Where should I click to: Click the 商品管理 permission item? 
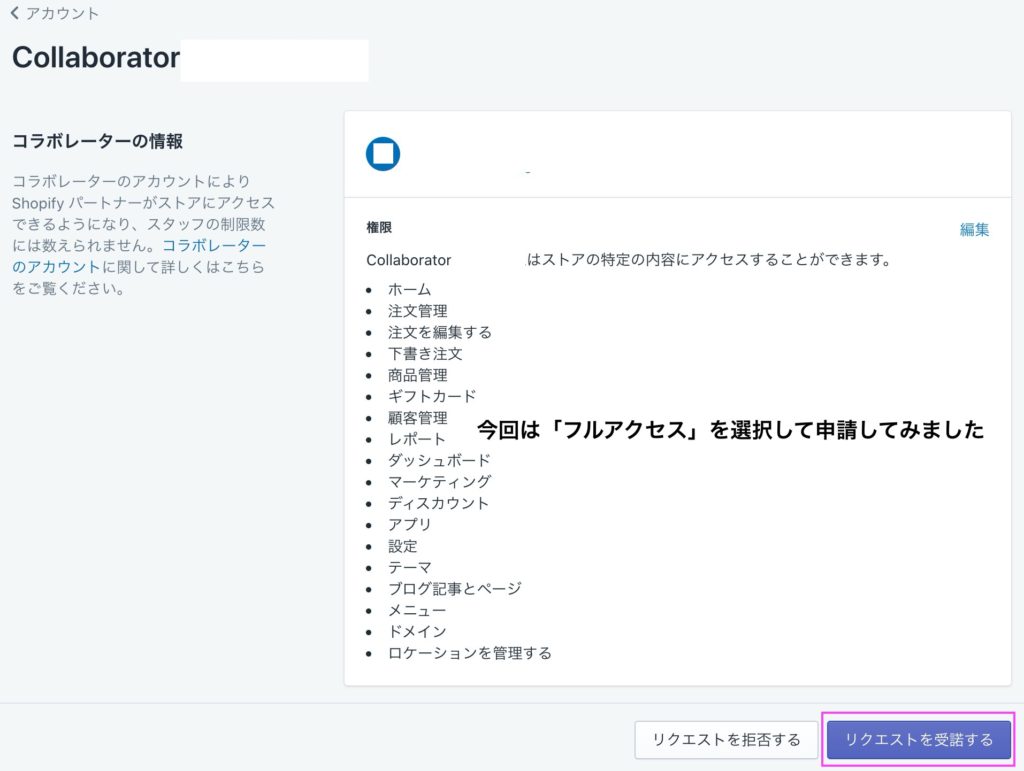pos(417,375)
